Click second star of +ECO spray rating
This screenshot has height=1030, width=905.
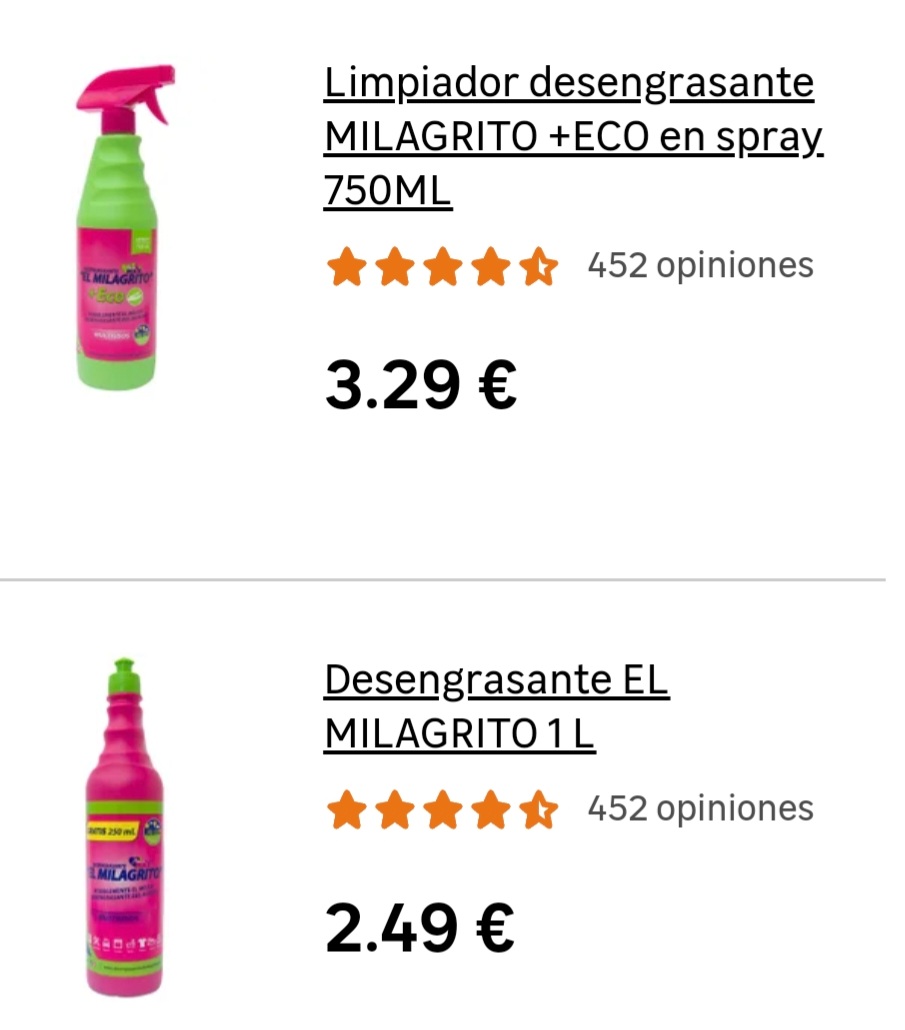click(x=395, y=266)
